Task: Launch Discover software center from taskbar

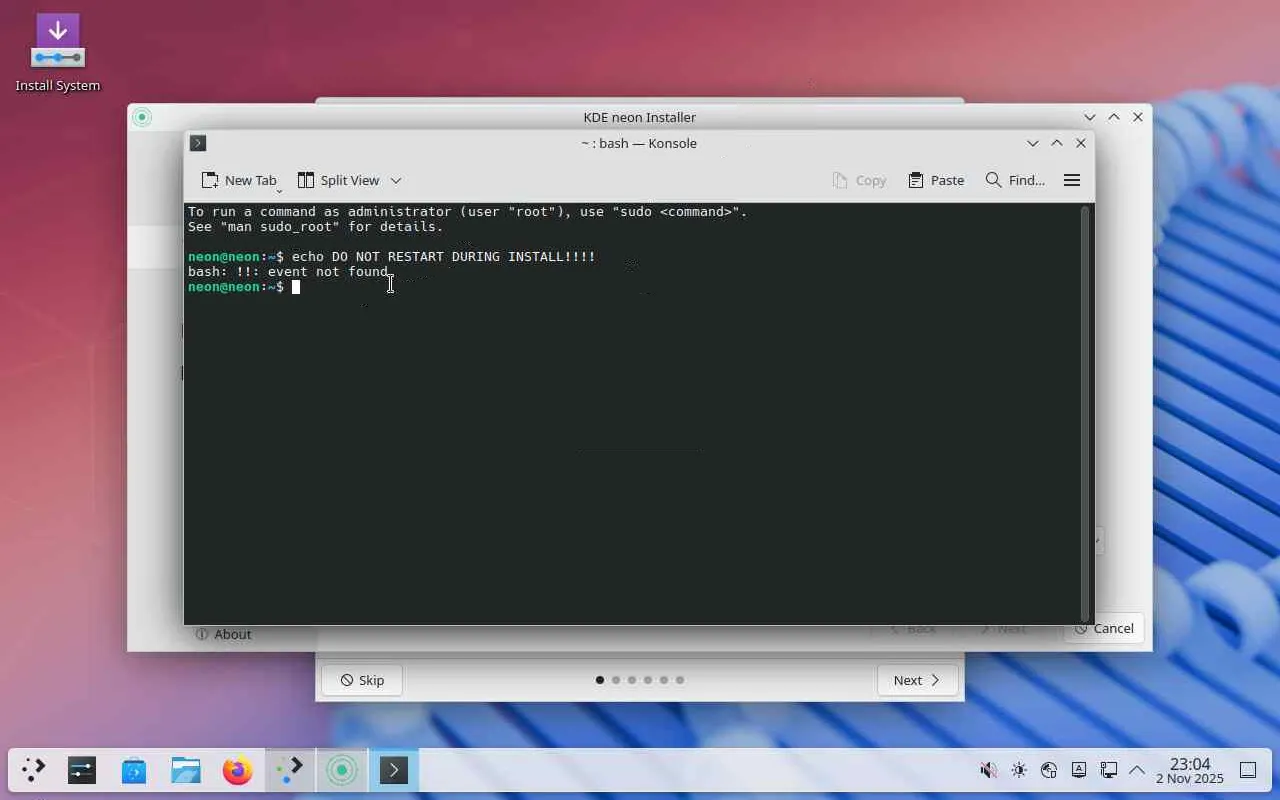Action: (x=134, y=770)
